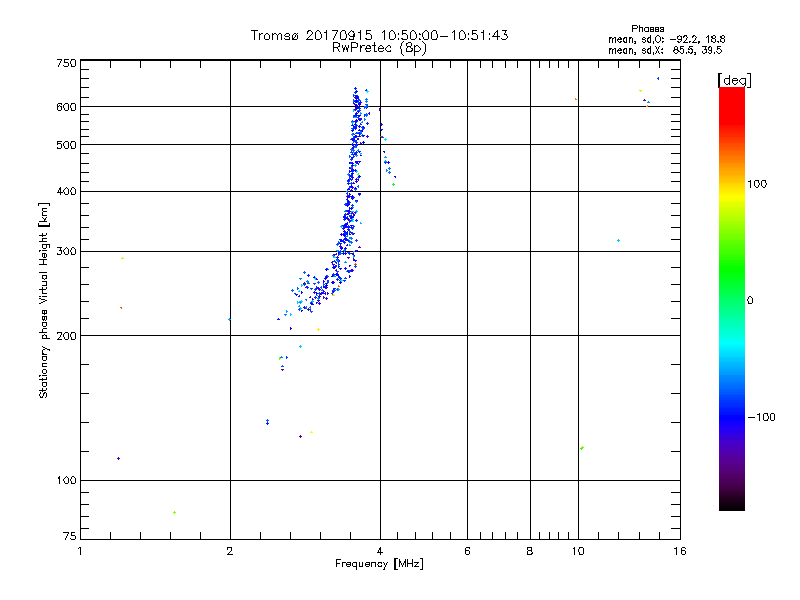Click the "Stationary phase Virtual Height [km]" axis label
The image size is (800, 600).
44,301
